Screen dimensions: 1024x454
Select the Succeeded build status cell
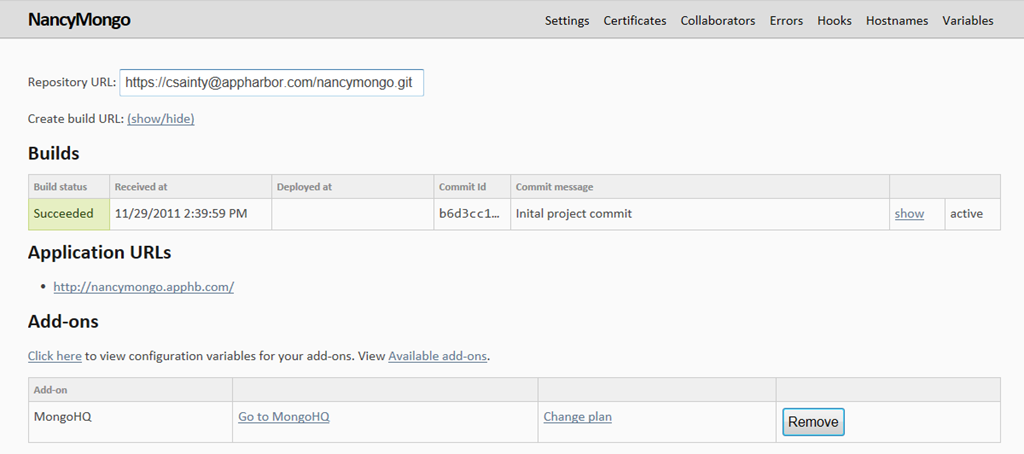click(69, 214)
